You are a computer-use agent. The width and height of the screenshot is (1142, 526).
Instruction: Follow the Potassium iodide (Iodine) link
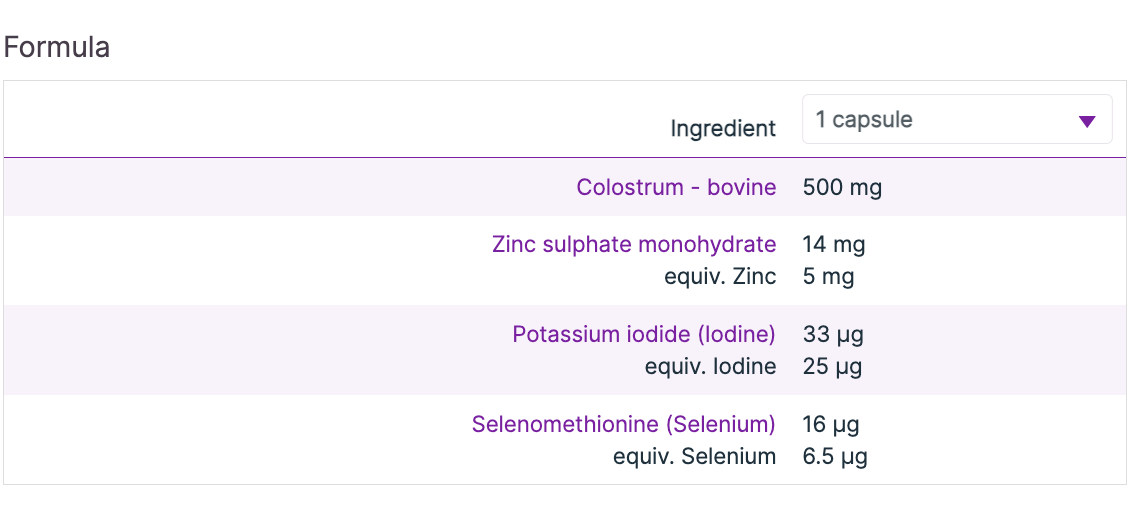[x=644, y=334]
